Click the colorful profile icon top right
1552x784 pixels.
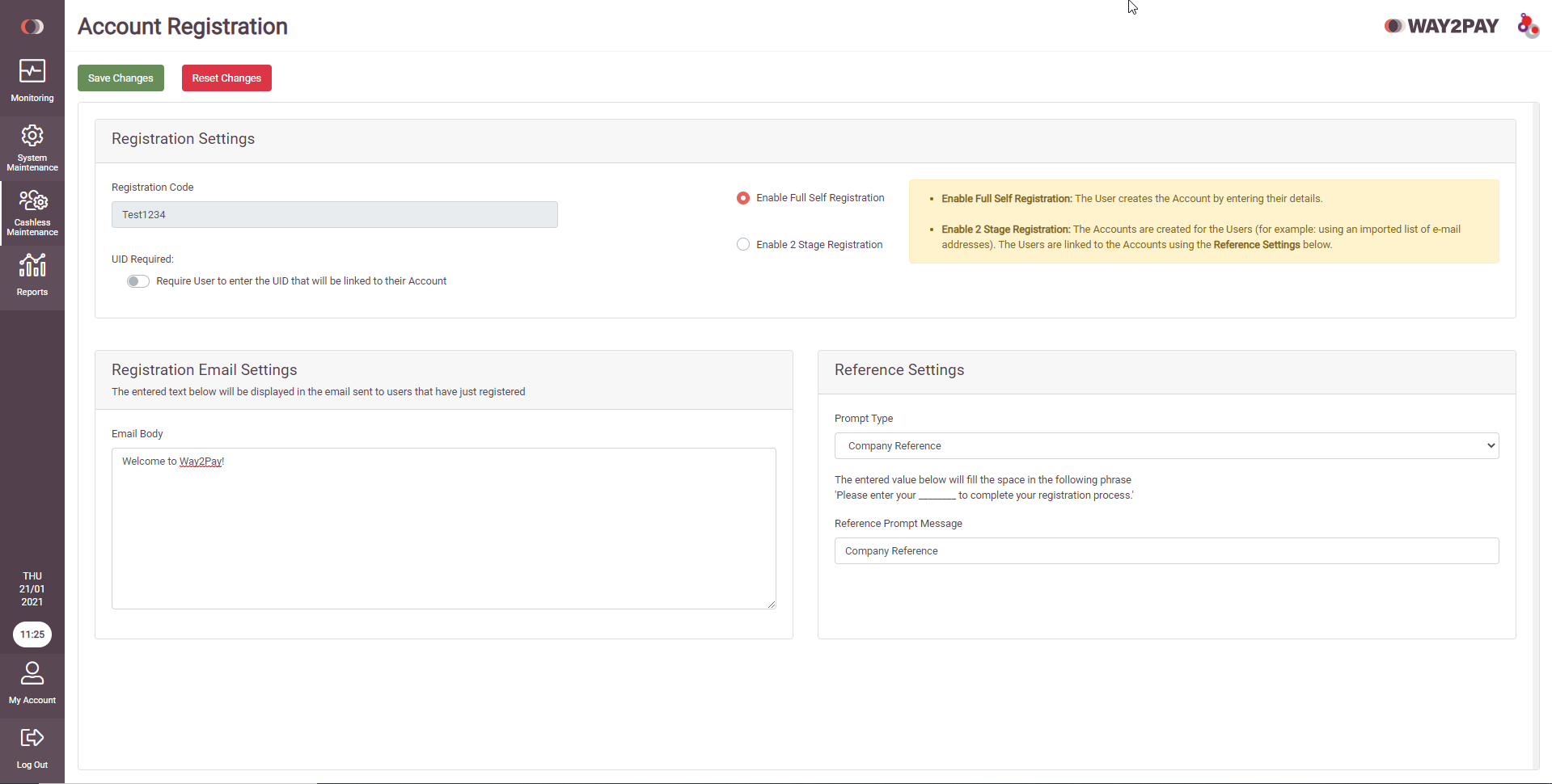pos(1528,26)
